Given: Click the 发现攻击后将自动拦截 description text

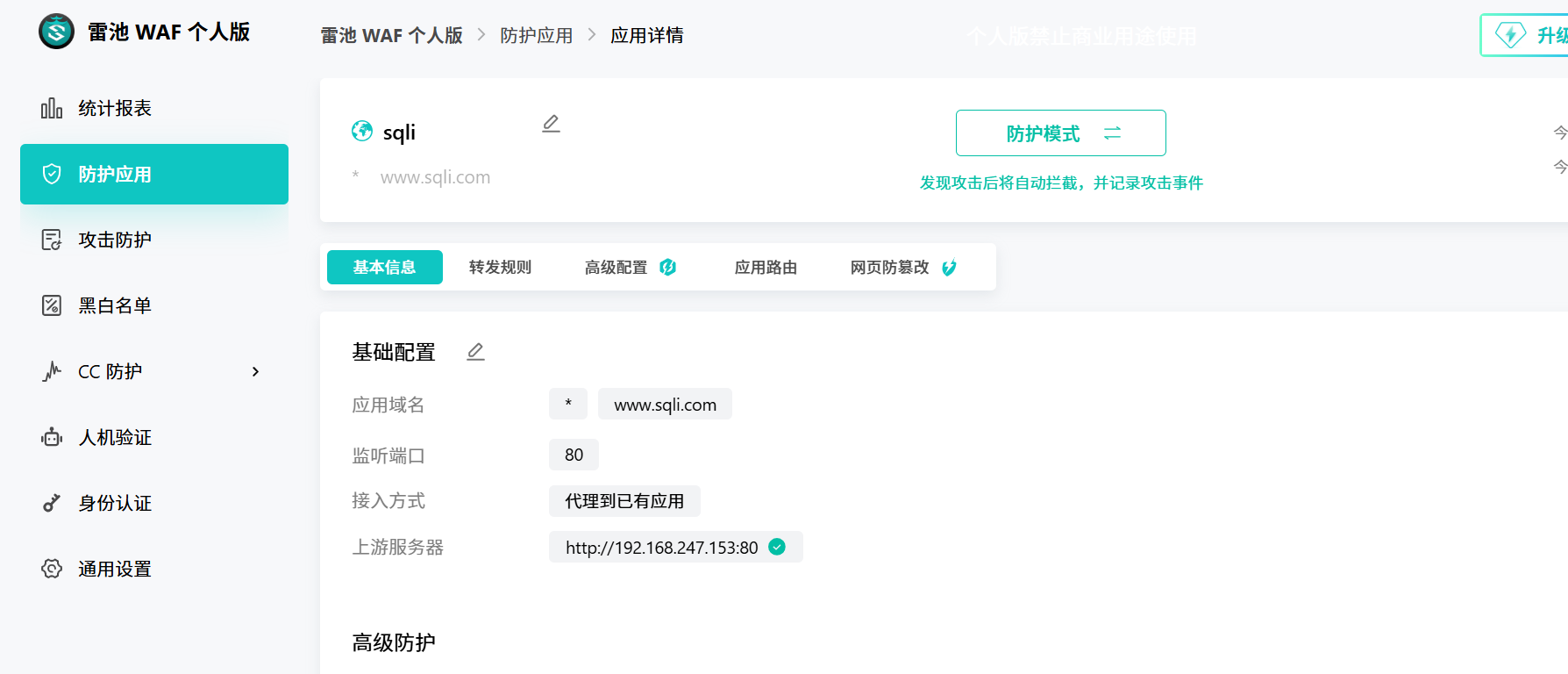Looking at the screenshot, I should (1061, 183).
